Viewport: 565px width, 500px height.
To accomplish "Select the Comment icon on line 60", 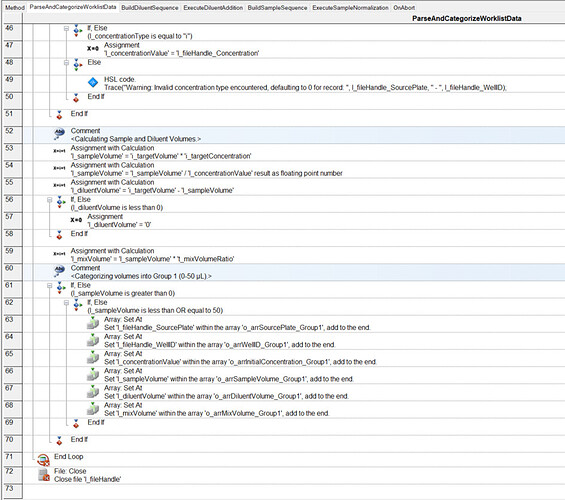I will [x=59, y=271].
